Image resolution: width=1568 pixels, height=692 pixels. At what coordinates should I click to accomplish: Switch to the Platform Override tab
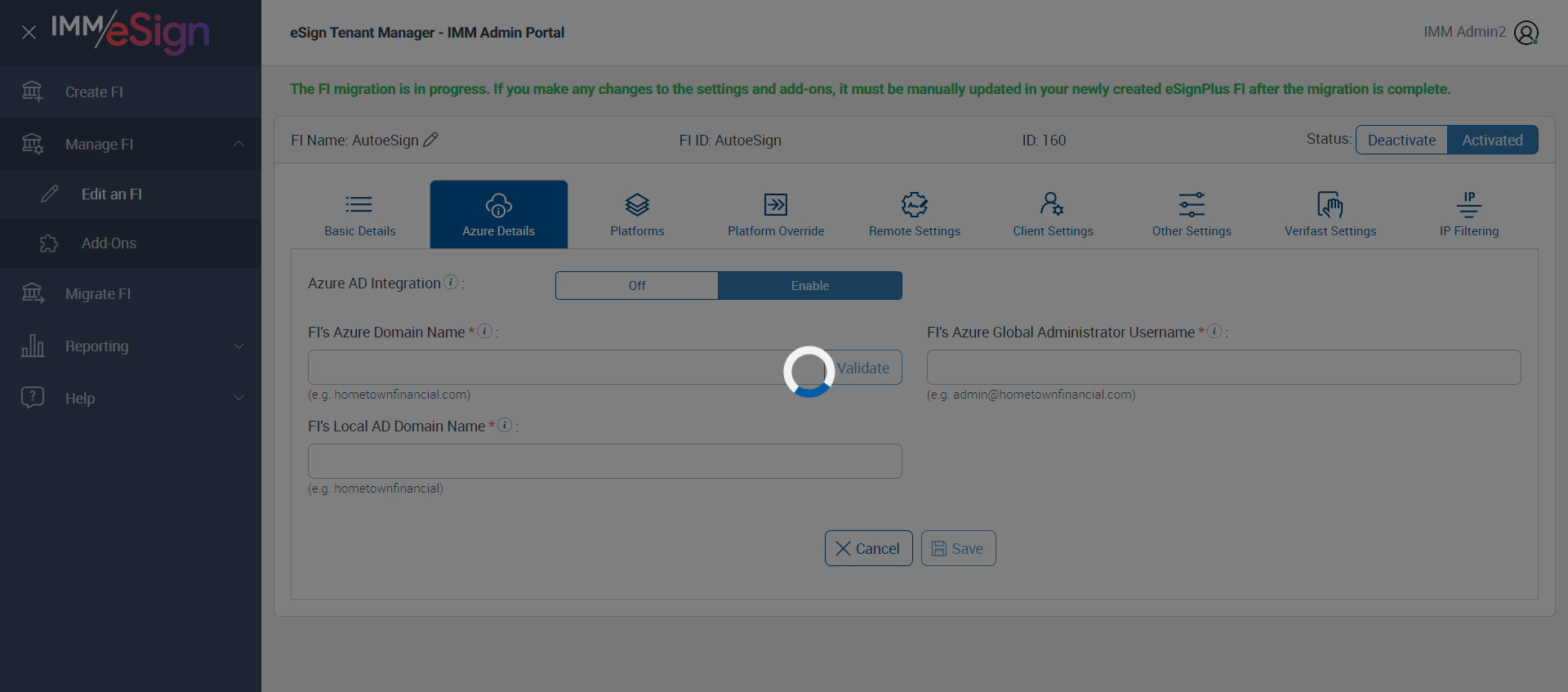[x=776, y=214]
